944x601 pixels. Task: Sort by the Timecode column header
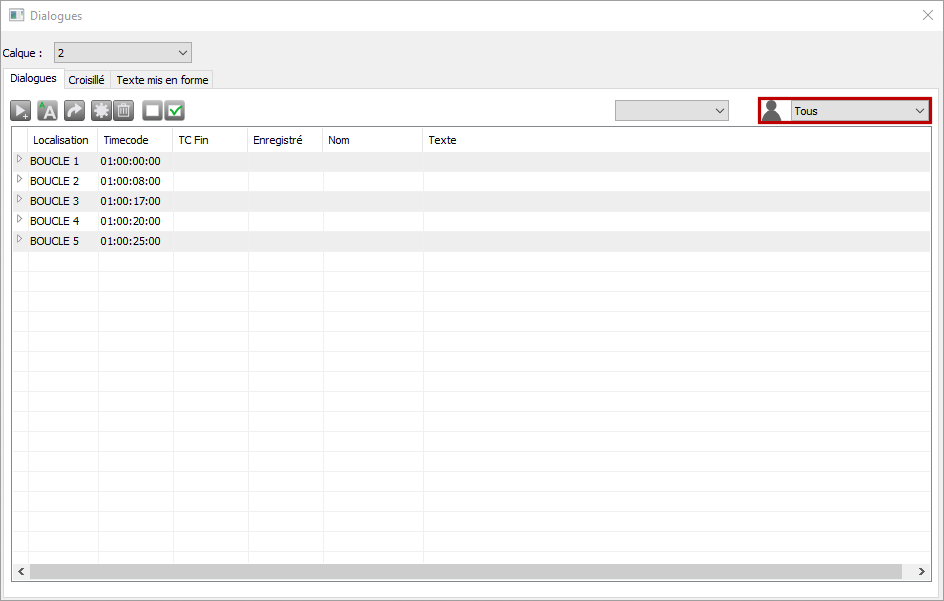point(126,140)
